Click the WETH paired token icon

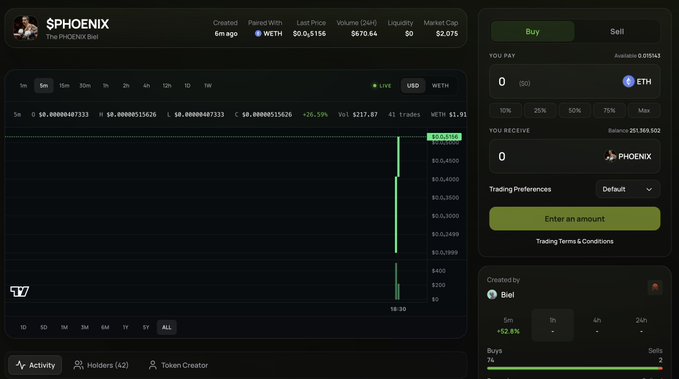(x=258, y=33)
